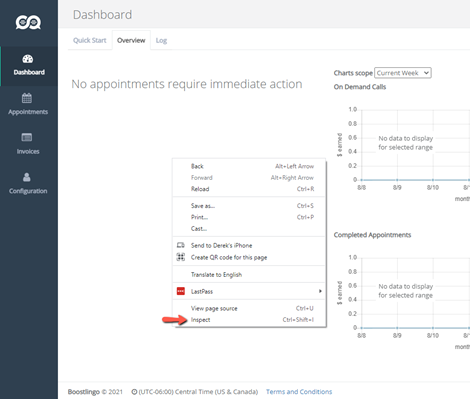Select the Overview tab
This screenshot has height=399, width=470.
pos(131,40)
